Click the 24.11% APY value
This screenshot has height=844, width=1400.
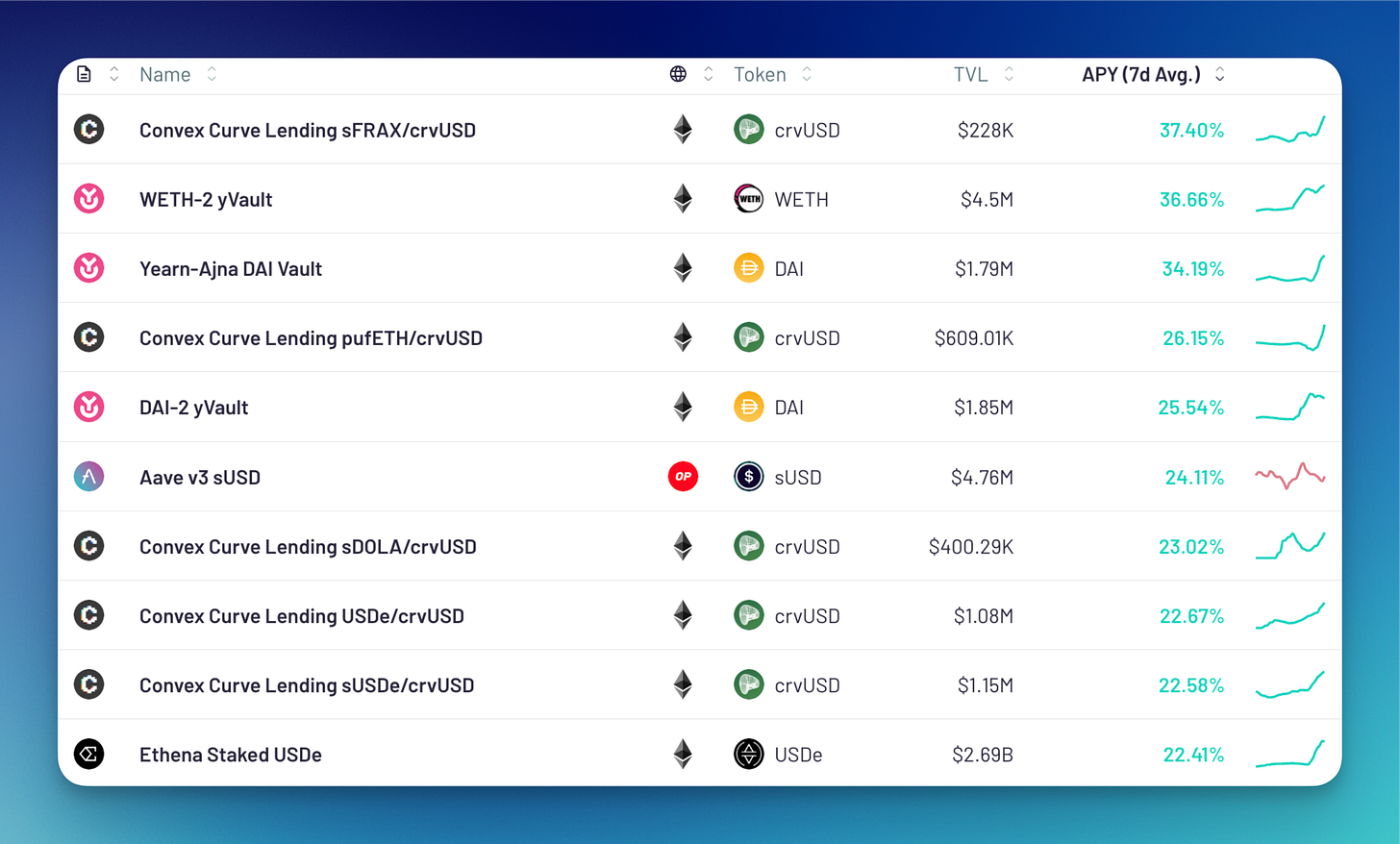1194,478
